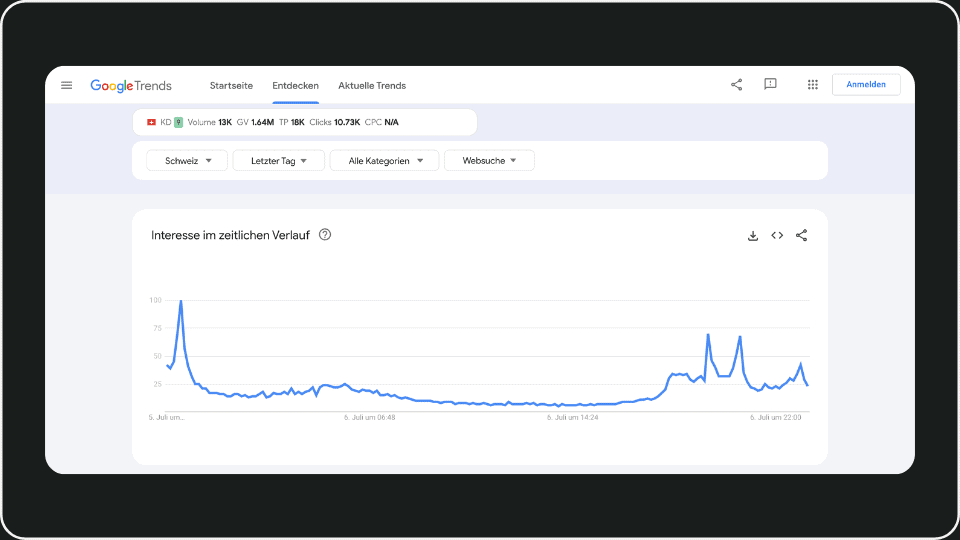Click the 50 y-axis label
960x540 pixels.
[x=157, y=356]
